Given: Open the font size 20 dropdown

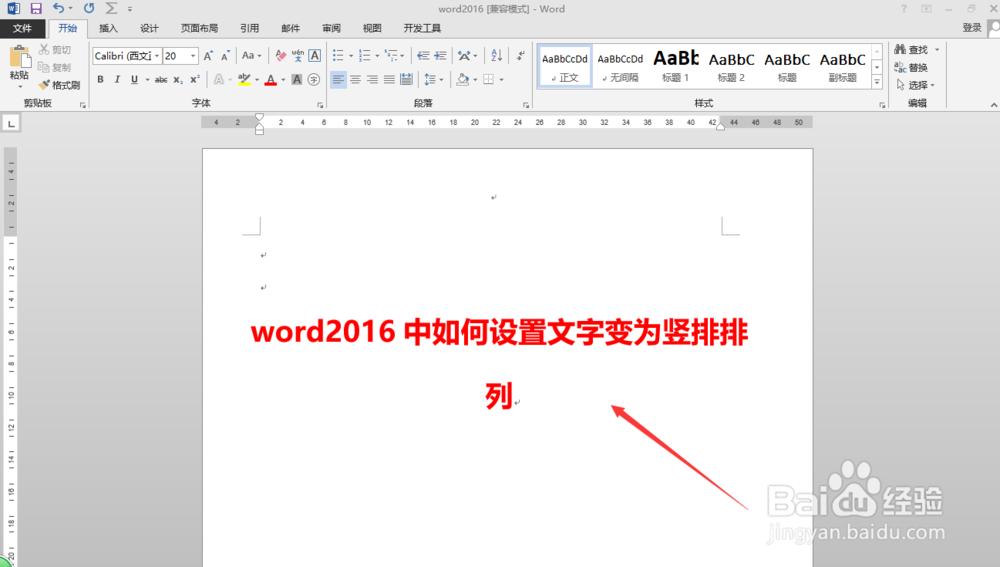Looking at the screenshot, I should pyautogui.click(x=193, y=56).
